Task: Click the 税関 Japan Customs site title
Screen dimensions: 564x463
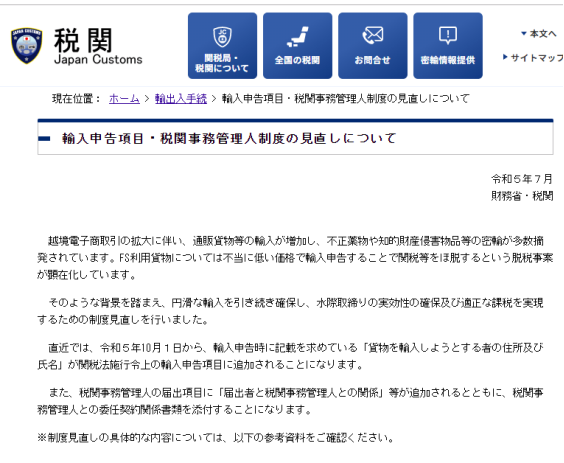Action: [98, 46]
